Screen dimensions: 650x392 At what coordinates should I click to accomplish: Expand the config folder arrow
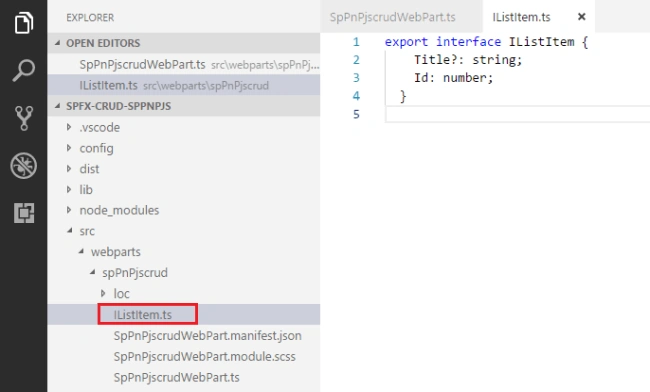point(69,148)
